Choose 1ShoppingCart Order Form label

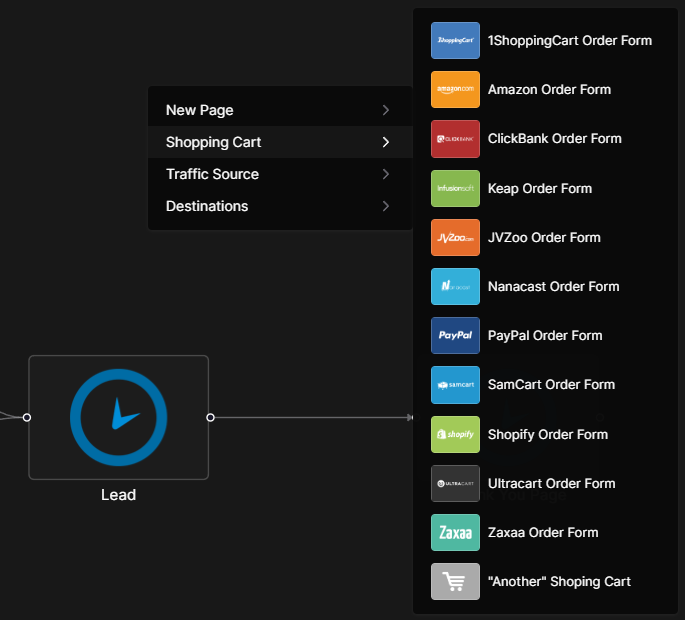pyautogui.click(x=570, y=41)
